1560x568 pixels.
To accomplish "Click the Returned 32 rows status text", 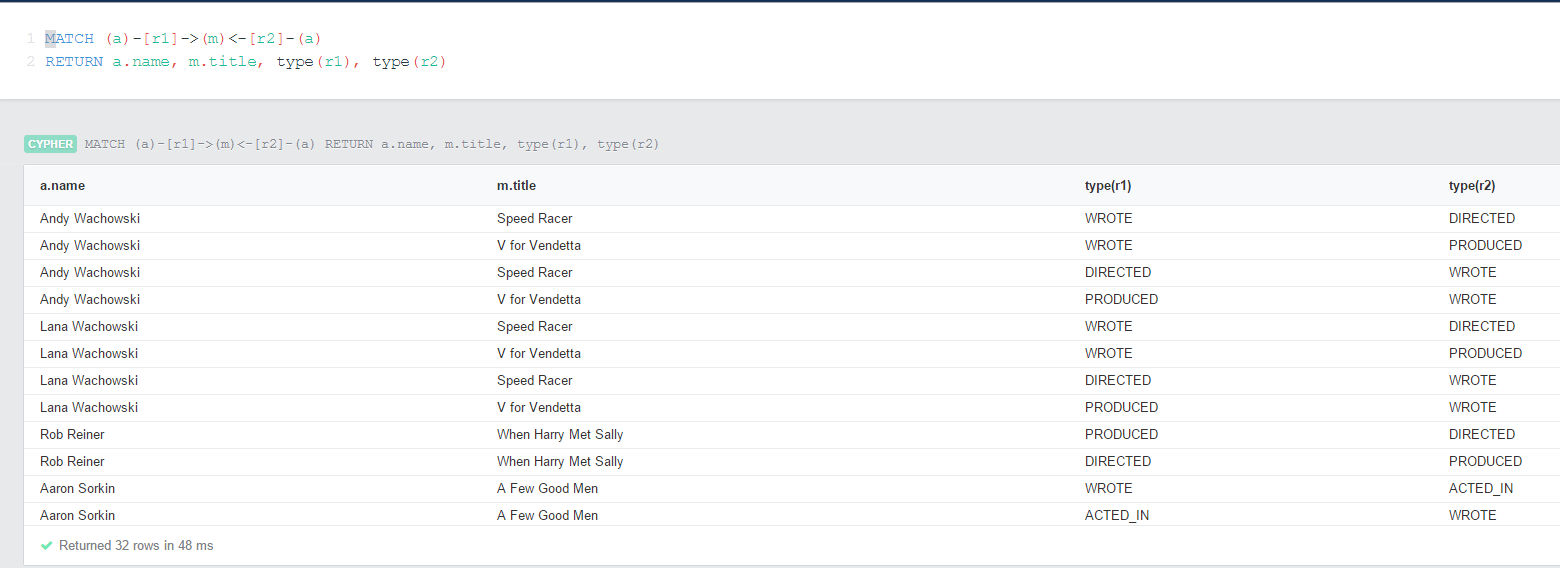I will pos(136,546).
